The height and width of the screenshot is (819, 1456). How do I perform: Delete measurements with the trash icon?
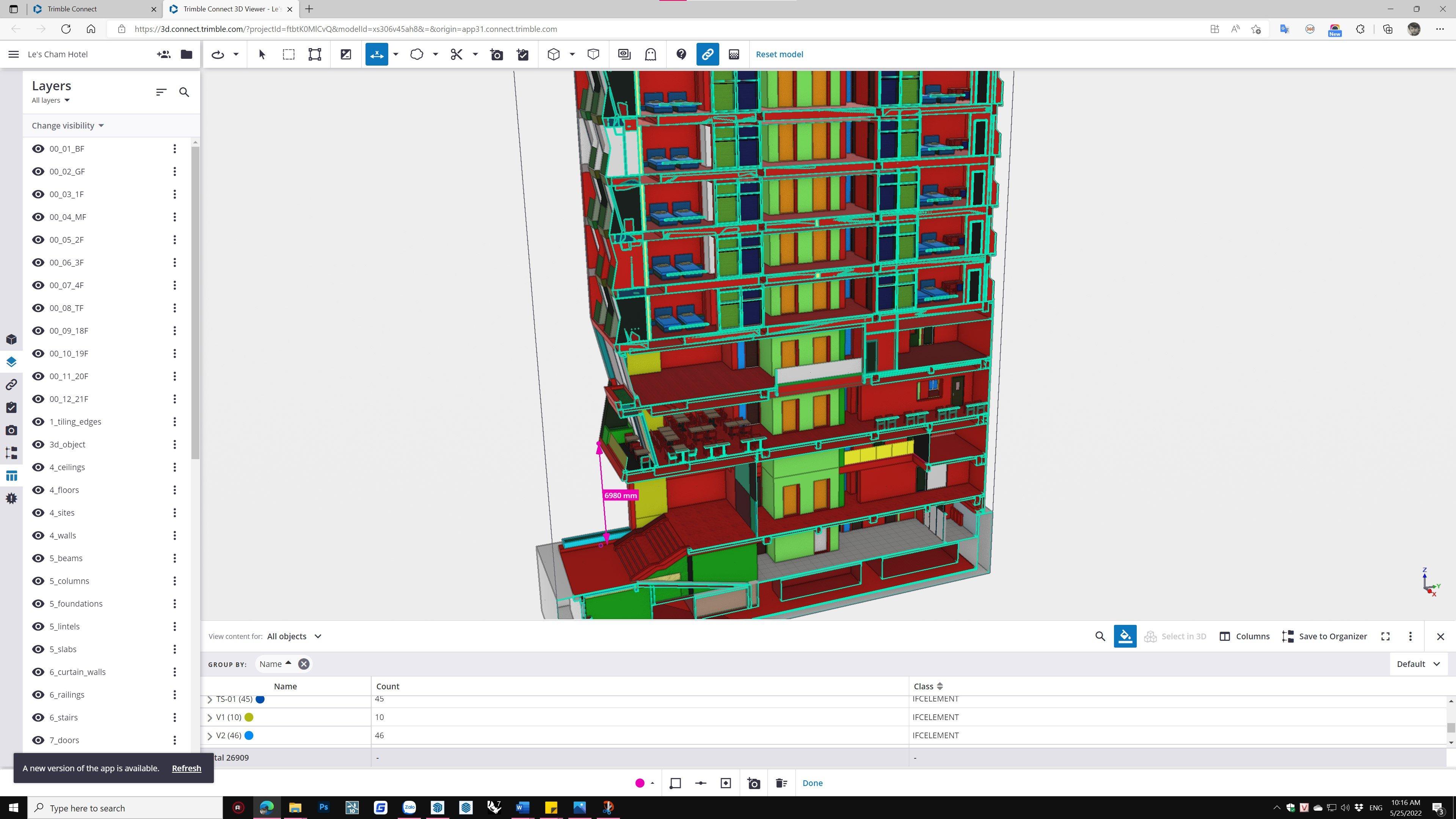pyautogui.click(x=781, y=783)
